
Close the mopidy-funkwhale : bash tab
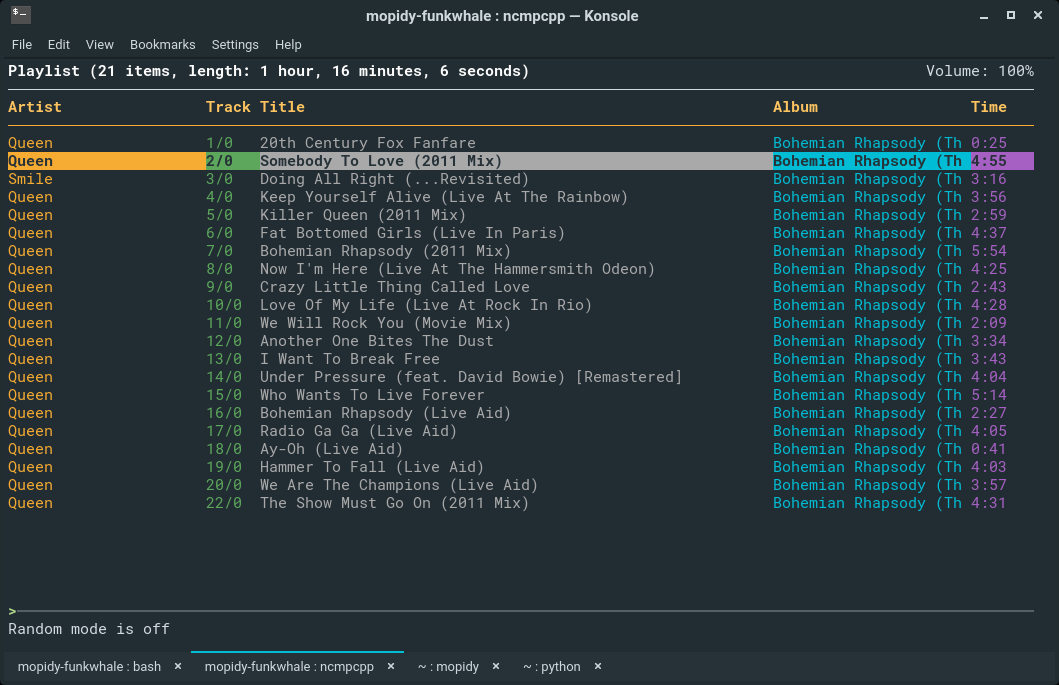click(178, 666)
